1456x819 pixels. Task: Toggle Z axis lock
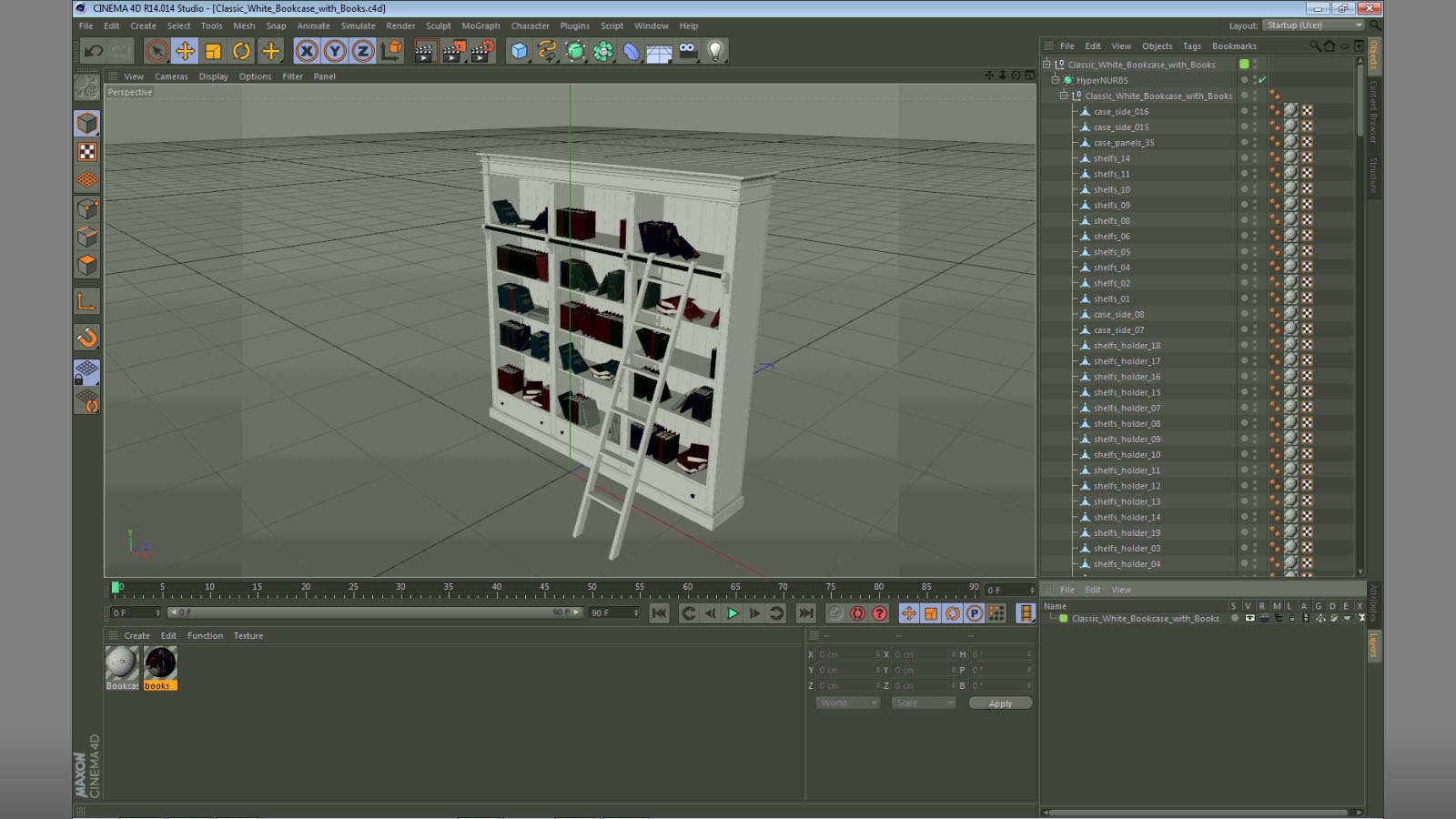coord(363,51)
